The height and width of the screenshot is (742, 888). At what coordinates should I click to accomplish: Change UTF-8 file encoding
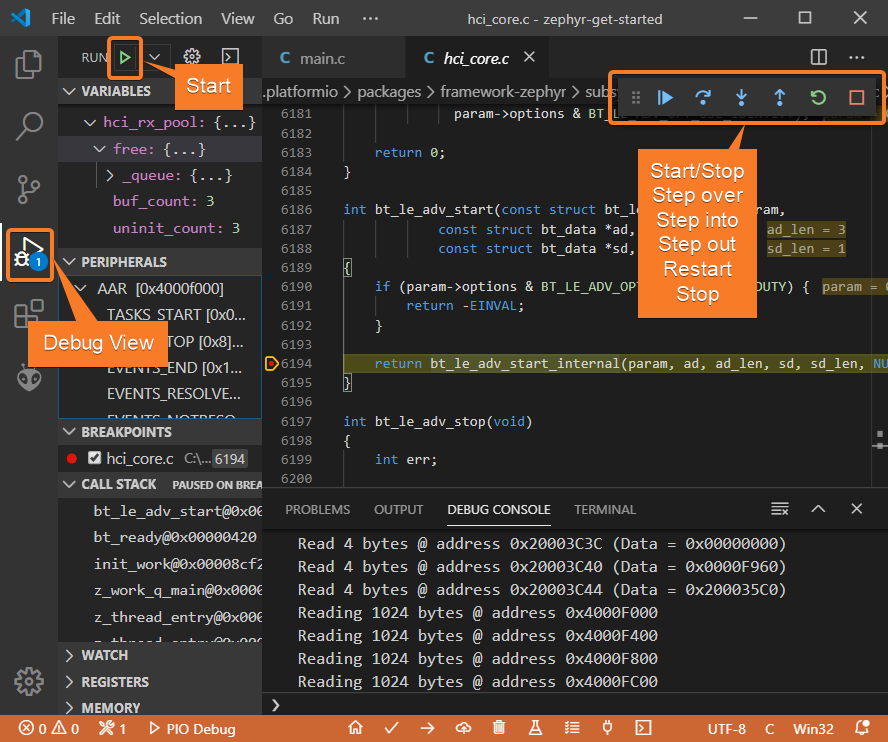pos(726,728)
